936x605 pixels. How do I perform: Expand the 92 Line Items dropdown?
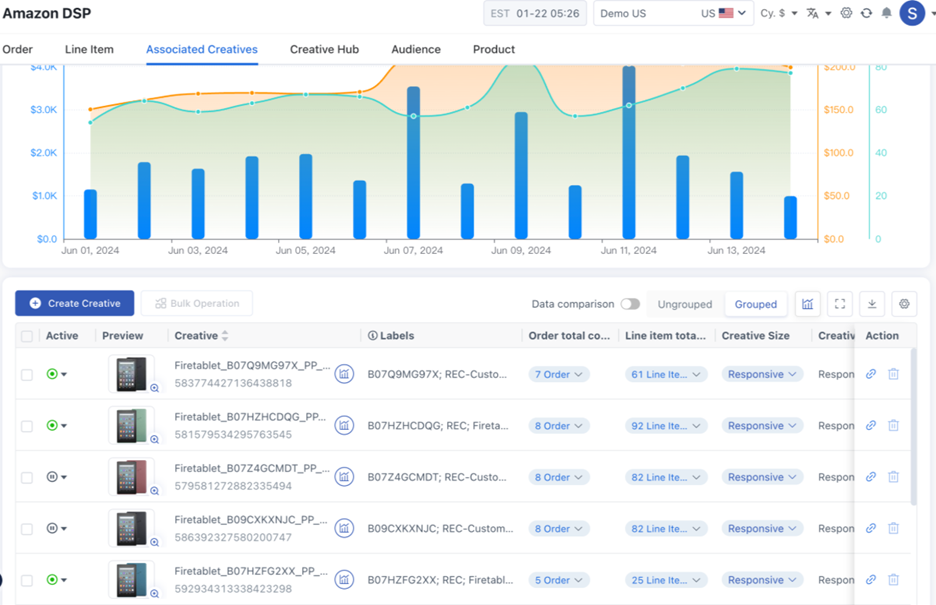point(665,426)
